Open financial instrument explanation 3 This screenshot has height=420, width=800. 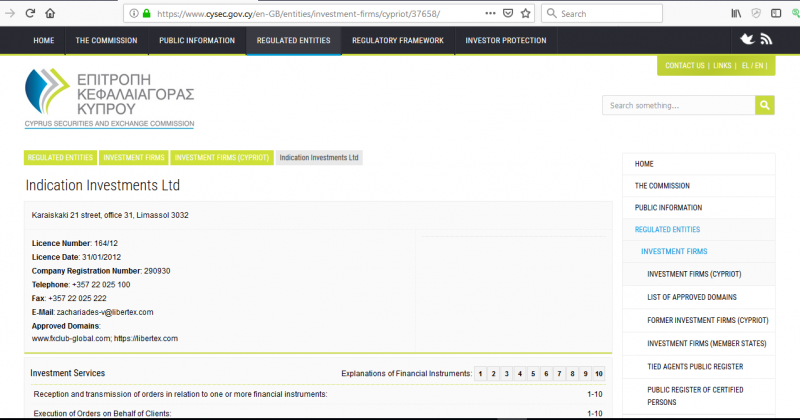tap(507, 374)
